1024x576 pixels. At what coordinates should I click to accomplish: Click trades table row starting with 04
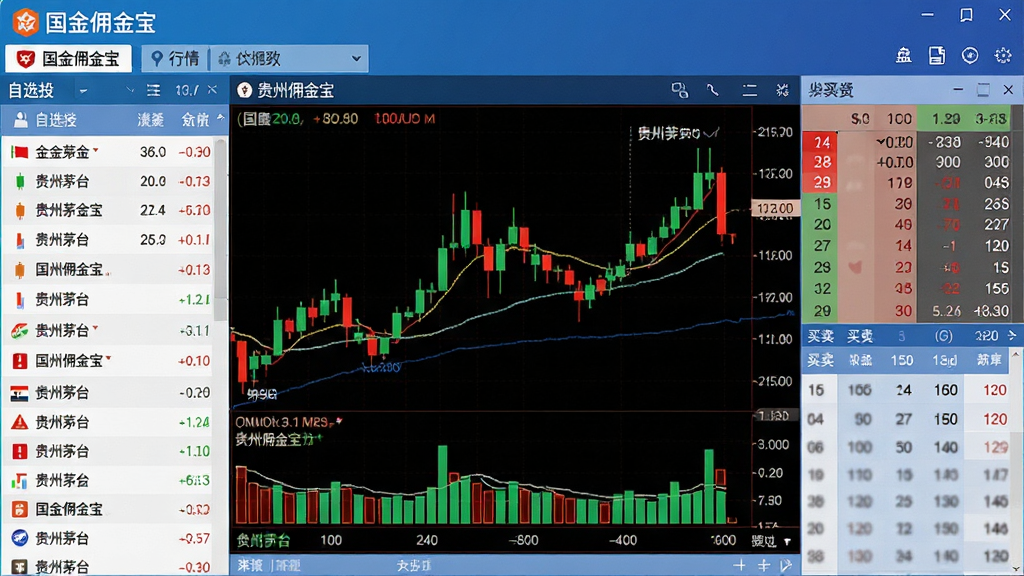click(906, 419)
